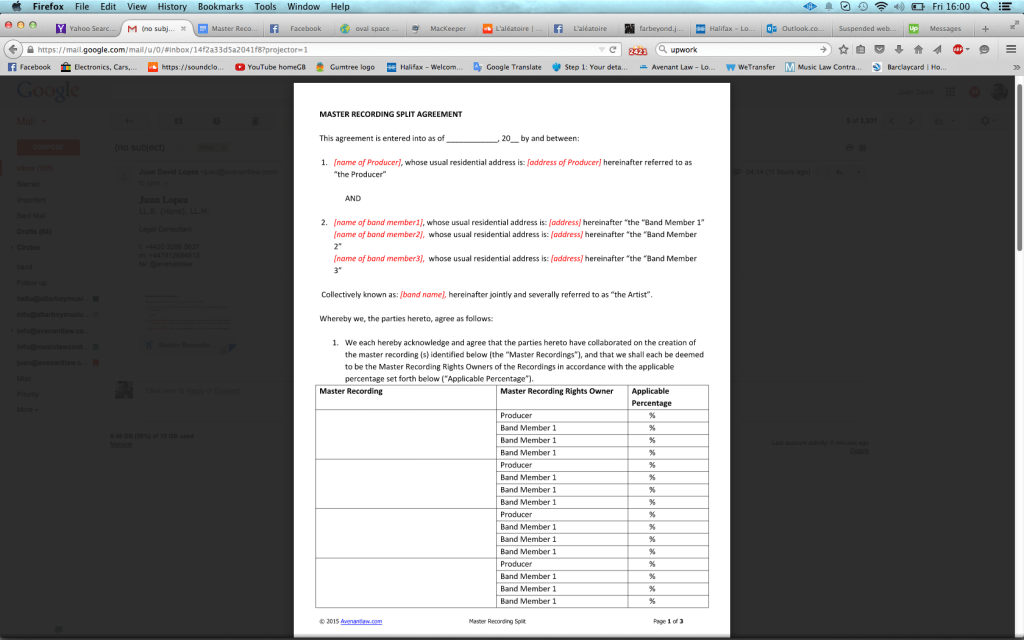Open the Adblock Plus dropdown arrow

(967, 50)
